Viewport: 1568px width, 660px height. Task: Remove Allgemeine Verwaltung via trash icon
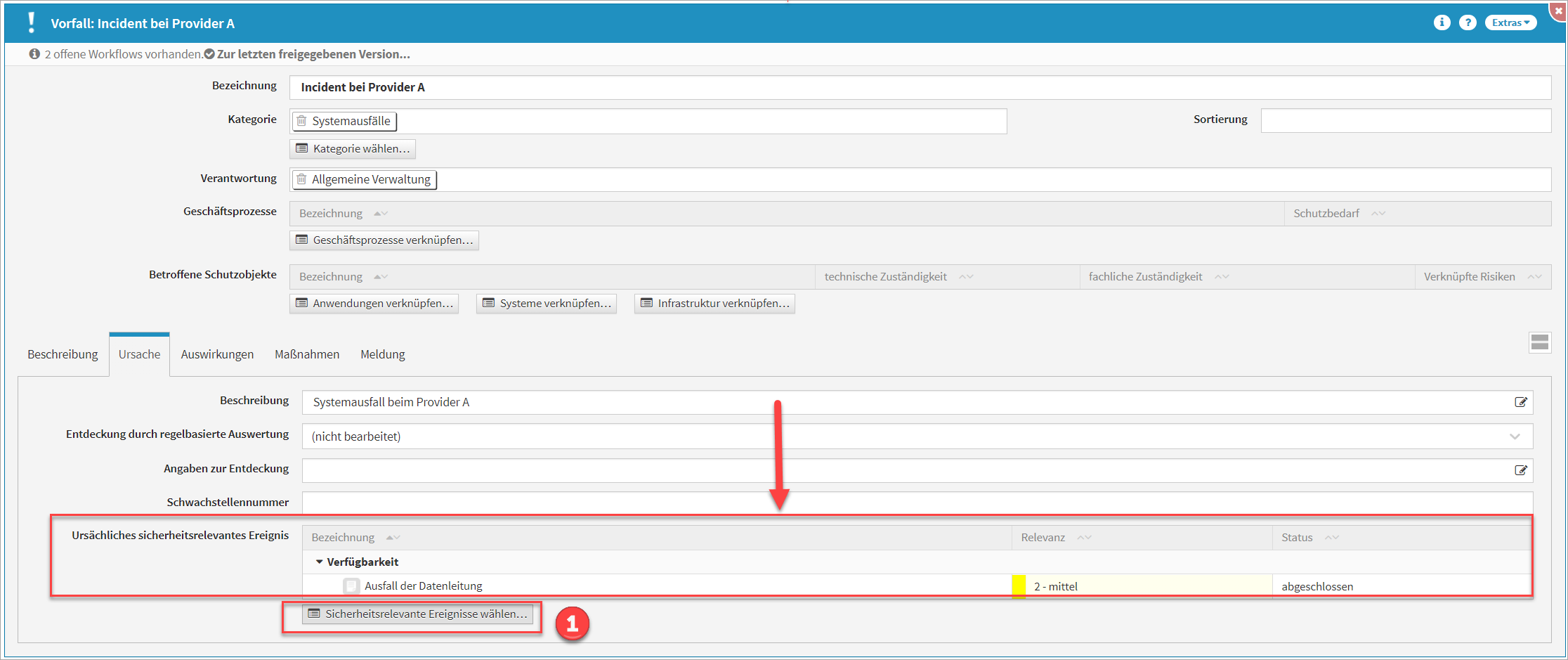point(301,179)
